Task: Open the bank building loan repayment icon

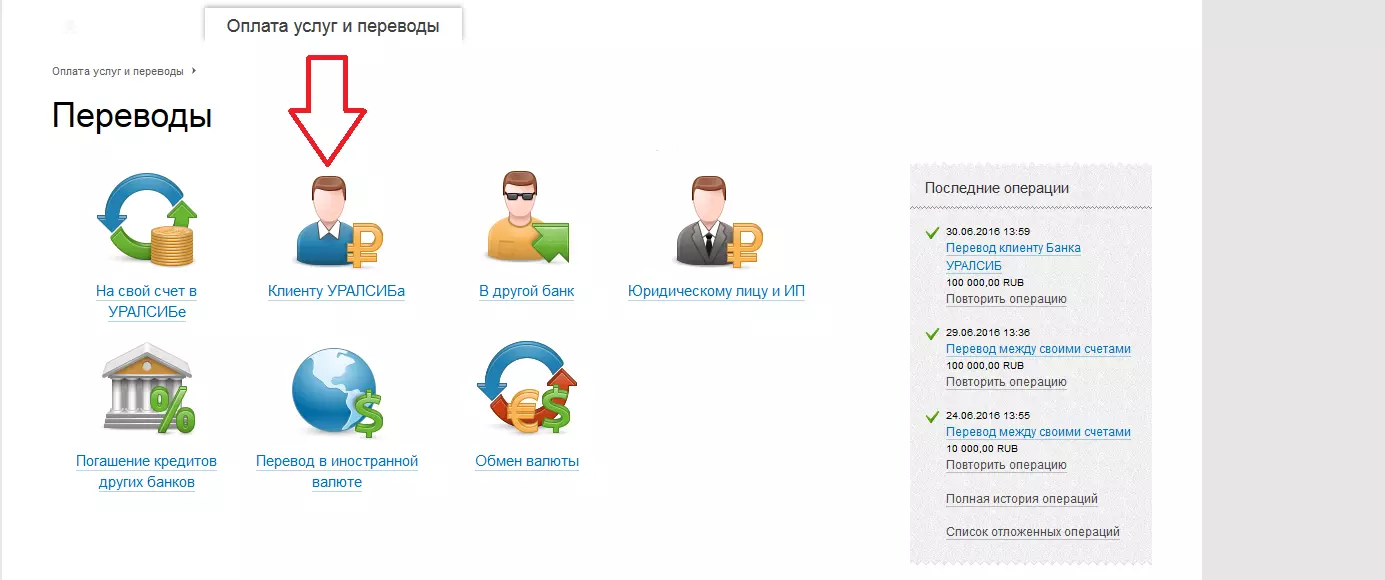Action: [147, 388]
